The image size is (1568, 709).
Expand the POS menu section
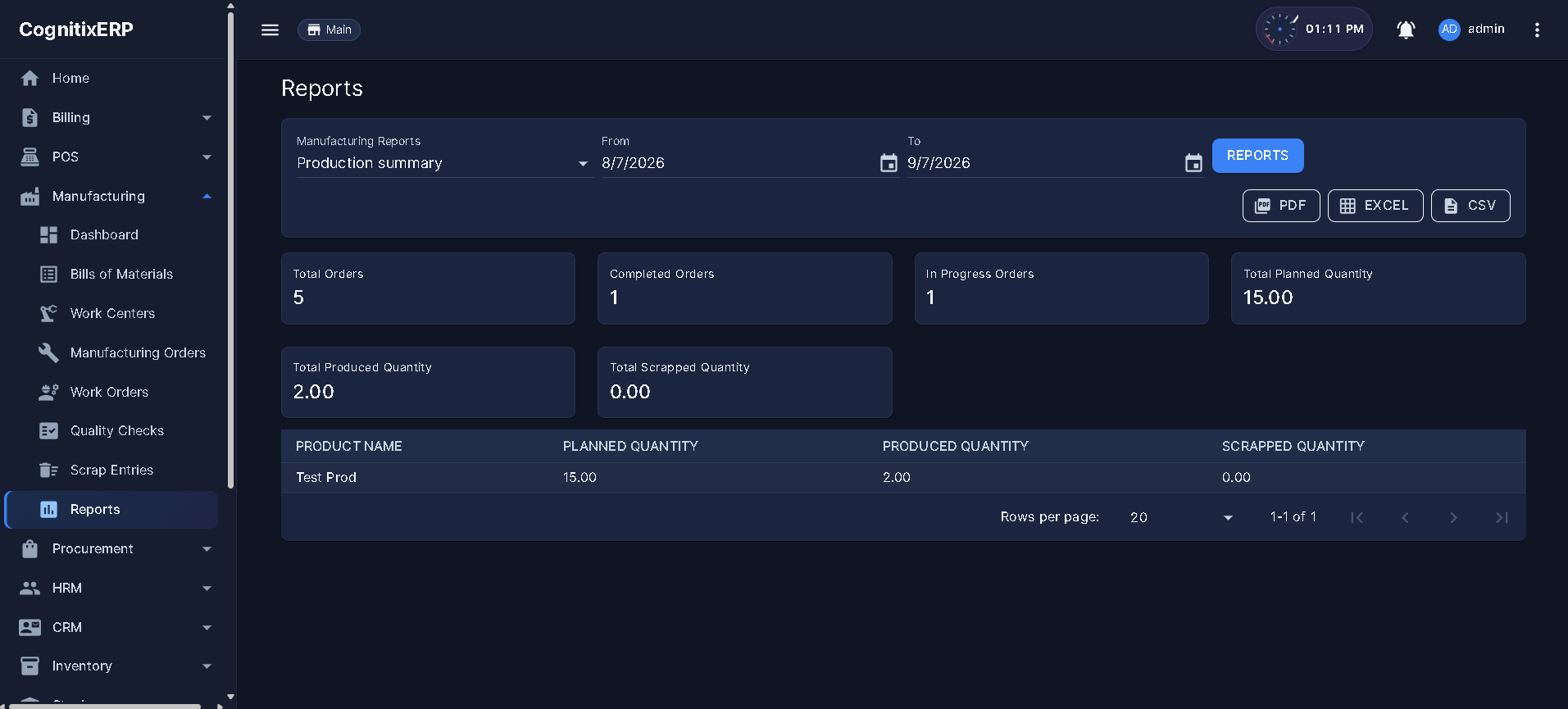click(x=207, y=157)
